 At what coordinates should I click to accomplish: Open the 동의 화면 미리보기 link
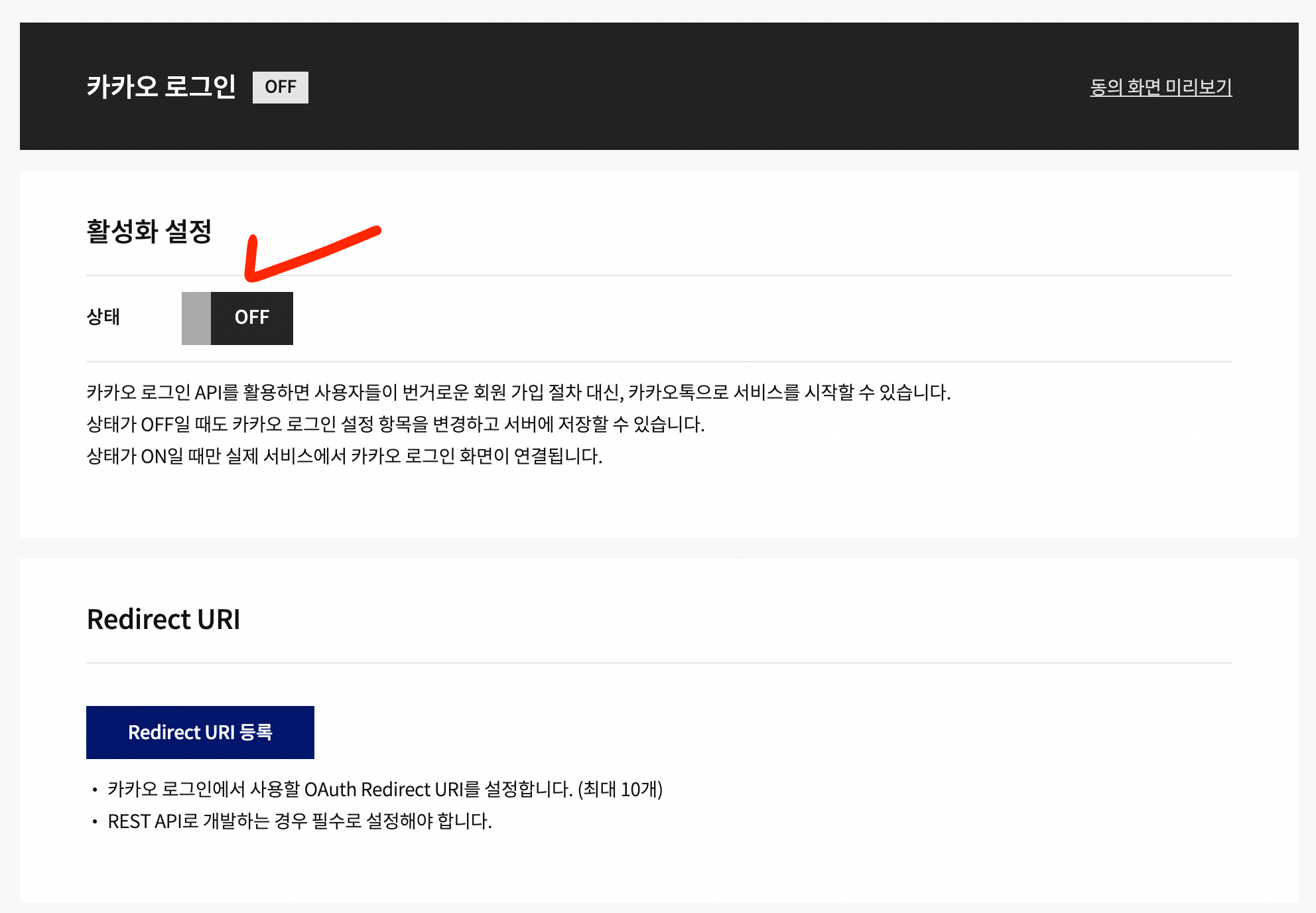click(1160, 87)
